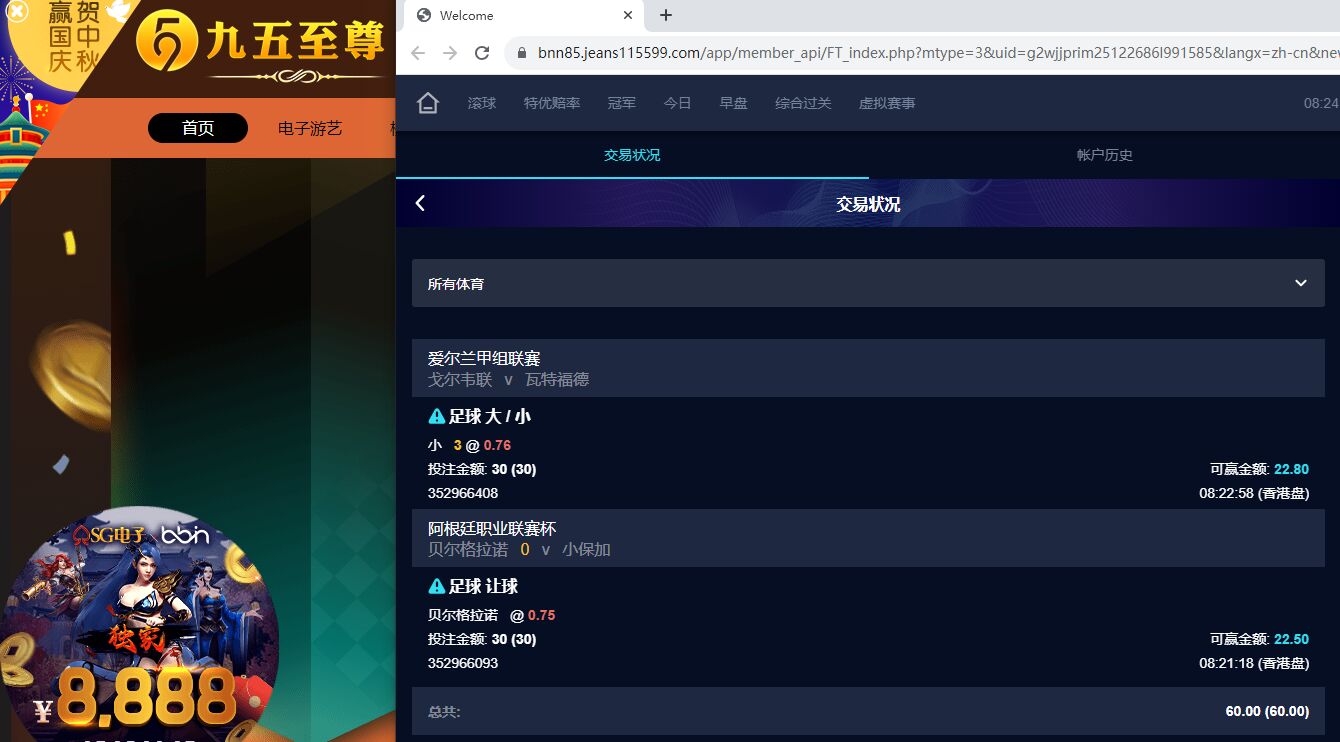The width and height of the screenshot is (1340, 742).
Task: Open the 滚球 menu item
Action: point(482,103)
